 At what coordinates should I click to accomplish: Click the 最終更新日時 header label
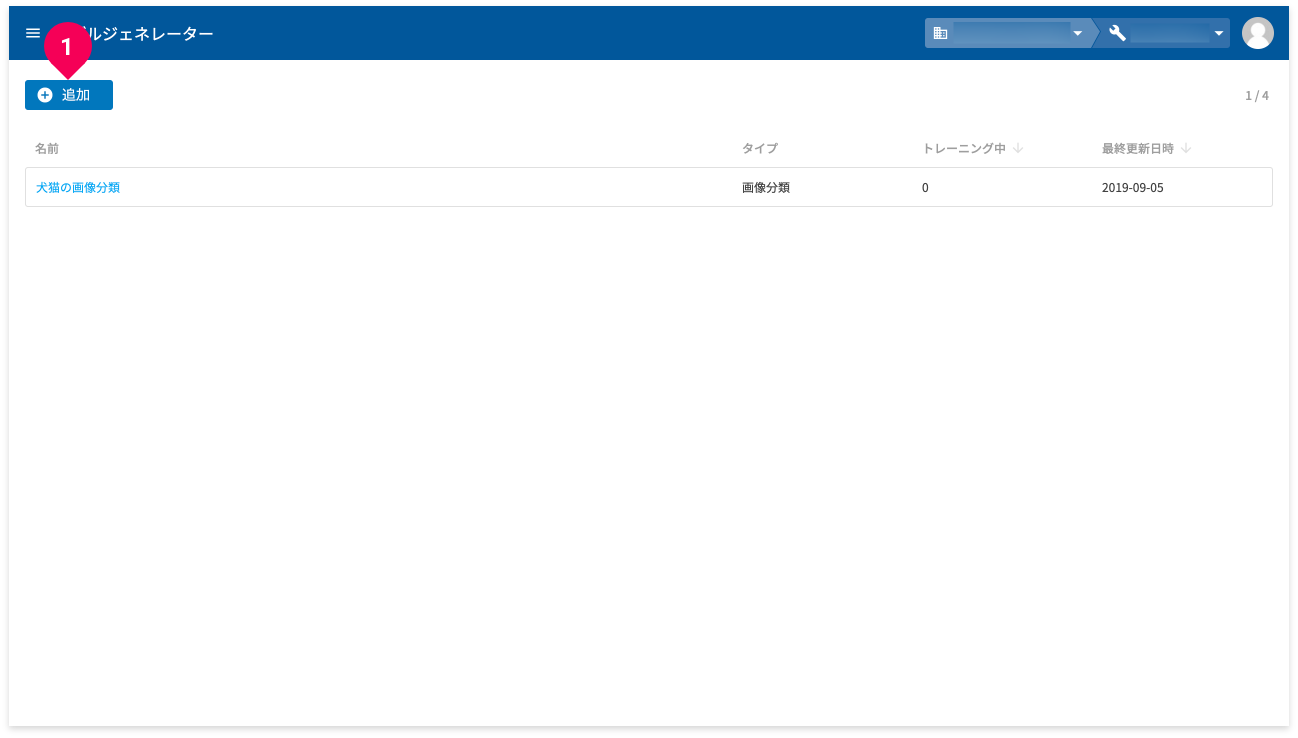(1138, 148)
